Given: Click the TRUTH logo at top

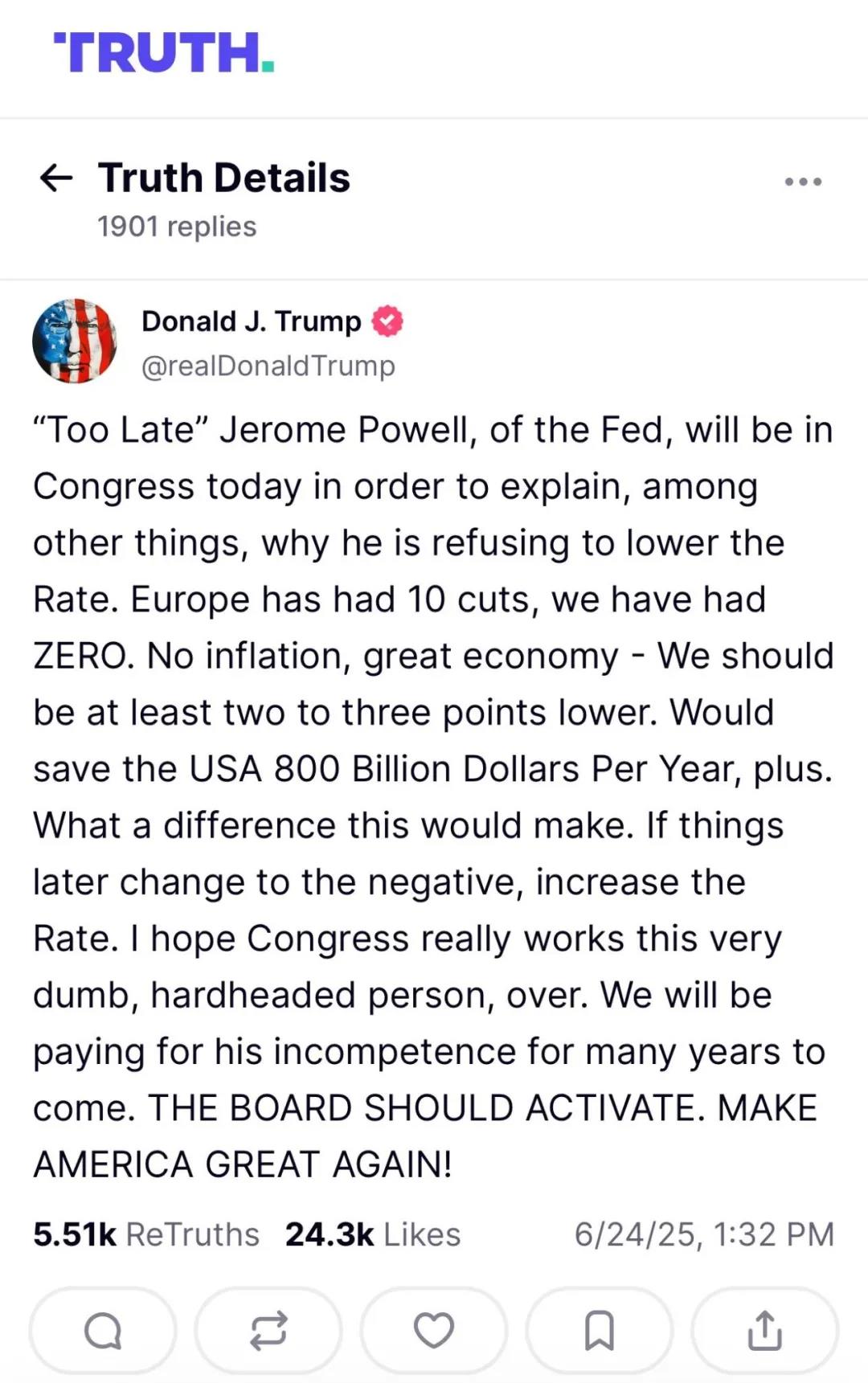Looking at the screenshot, I should click(x=164, y=53).
